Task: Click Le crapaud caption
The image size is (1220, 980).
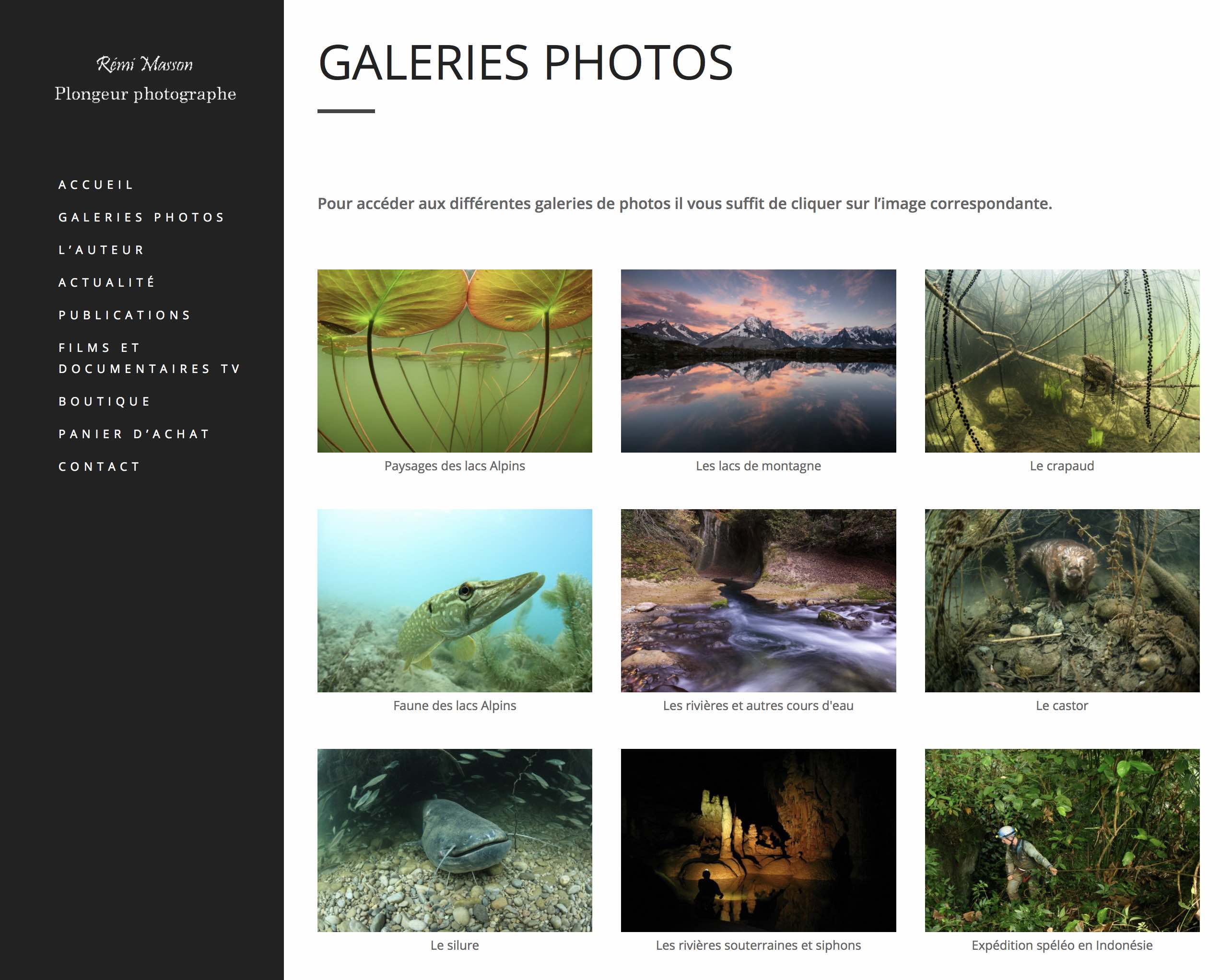Action: point(1062,466)
